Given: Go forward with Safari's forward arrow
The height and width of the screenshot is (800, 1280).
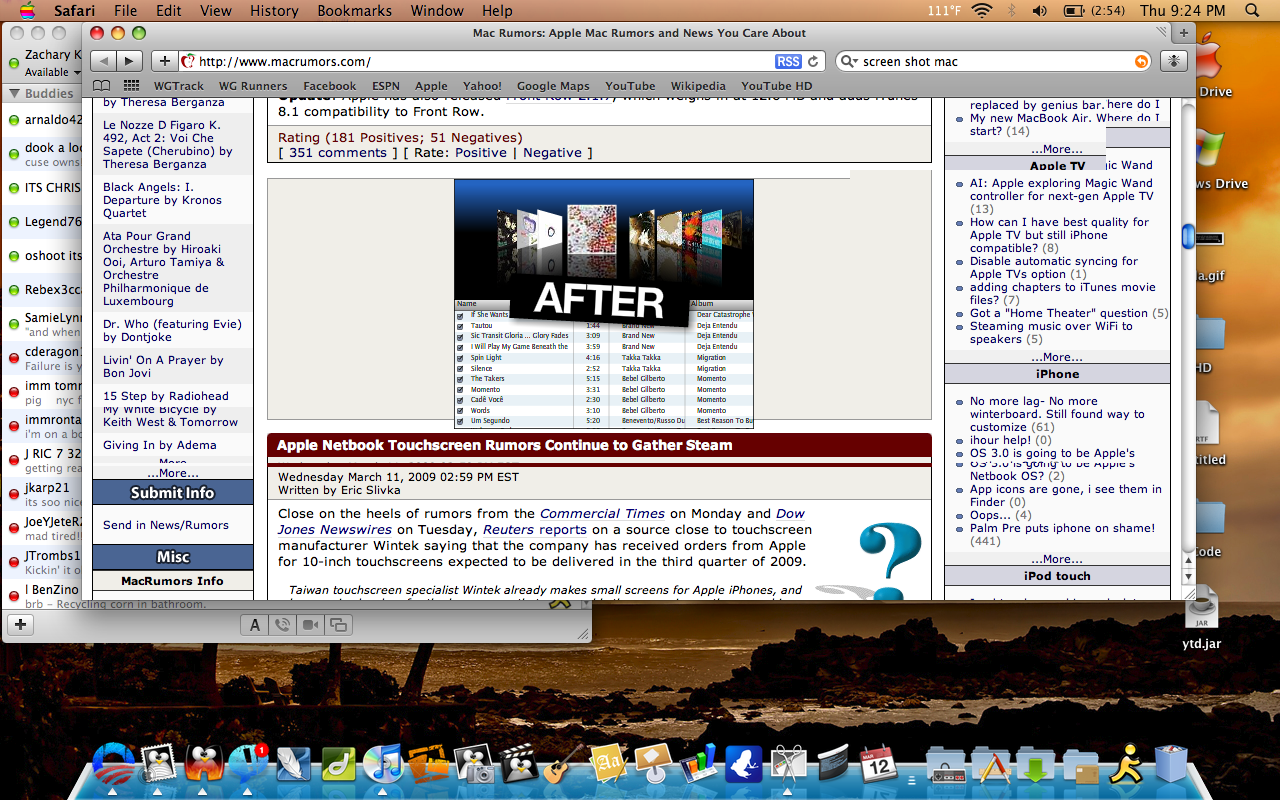Looking at the screenshot, I should pos(130,61).
